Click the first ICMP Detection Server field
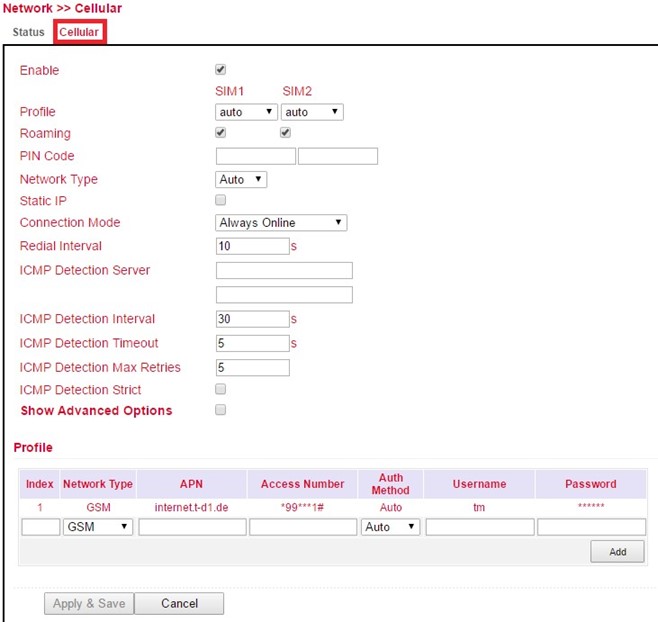Viewport: 658px width, 622px height. tap(284, 271)
